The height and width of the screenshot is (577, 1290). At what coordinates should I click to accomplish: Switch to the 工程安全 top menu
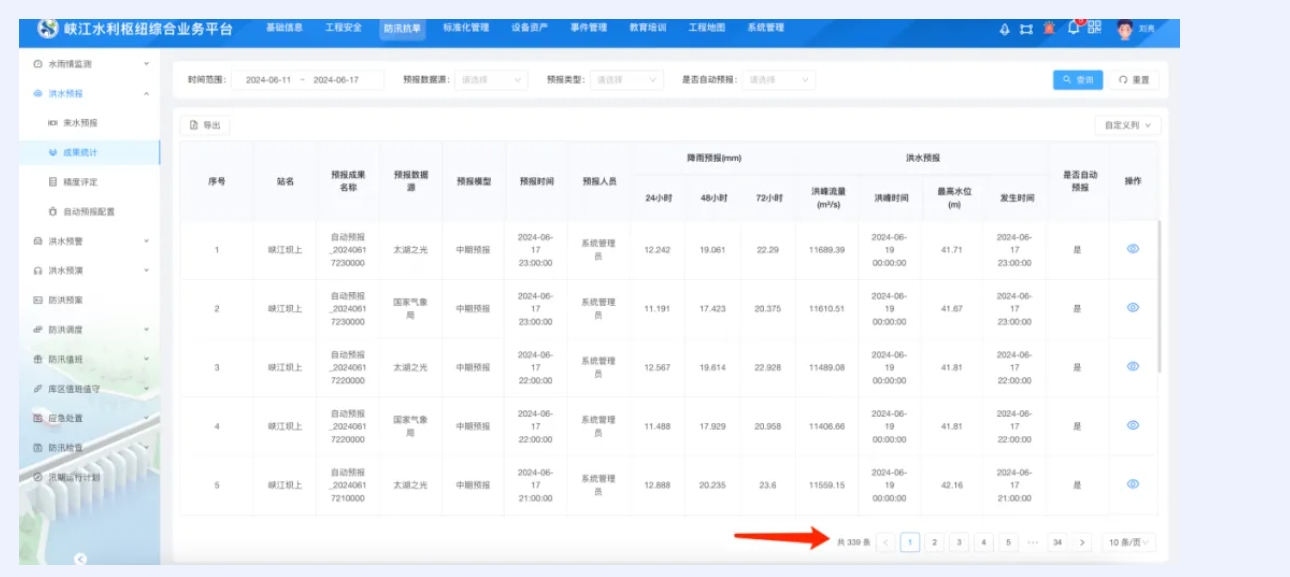coord(343,28)
